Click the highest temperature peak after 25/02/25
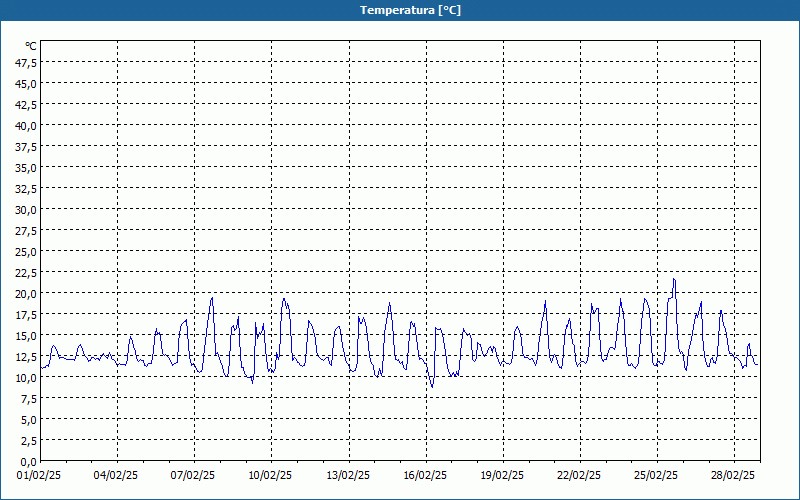This screenshot has height=500, width=800. [674, 279]
